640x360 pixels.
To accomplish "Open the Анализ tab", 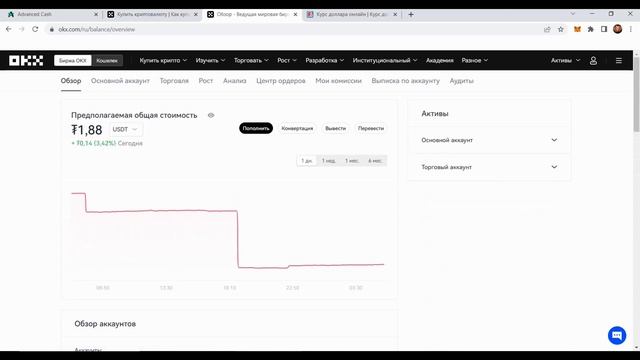I will click(235, 81).
